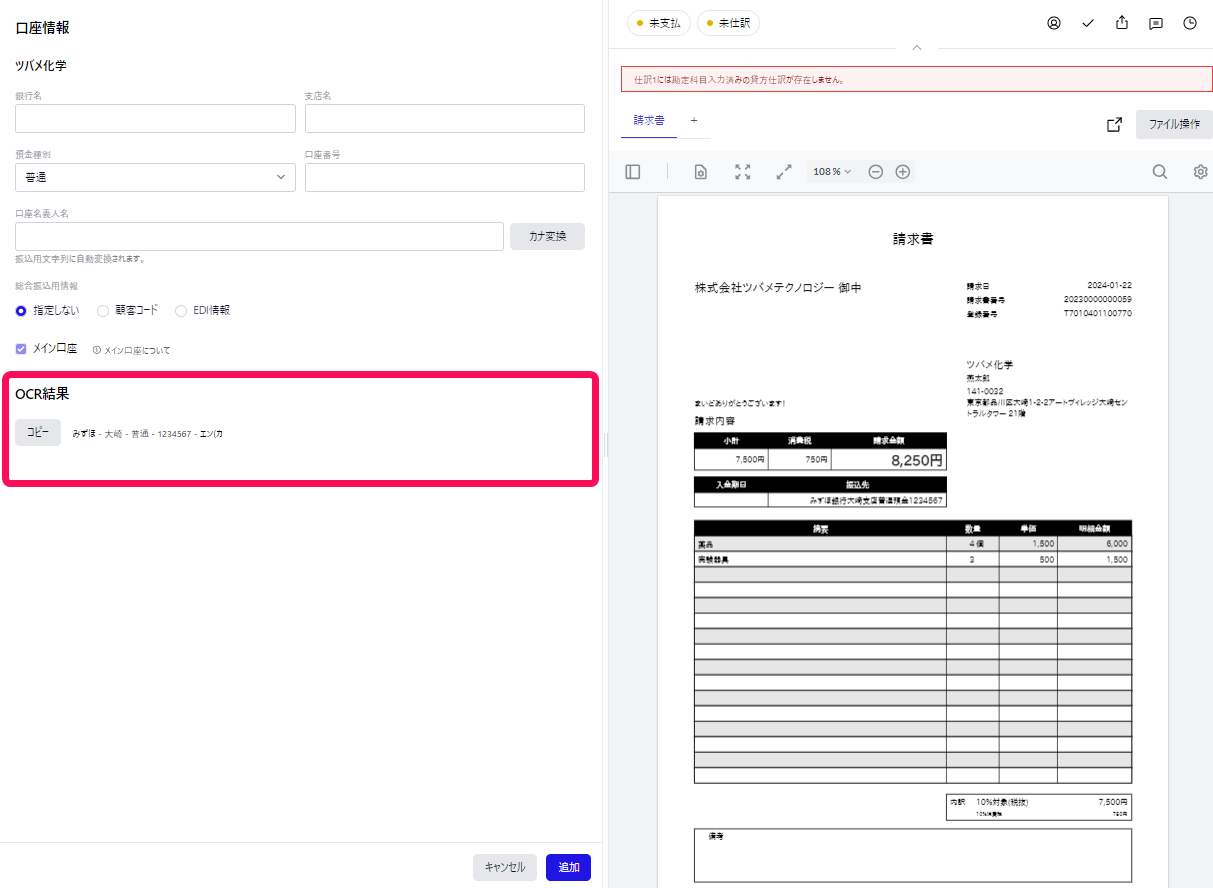Open the 預金種別 普通 dropdown
Viewport: 1213px width, 888px height.
pos(155,177)
